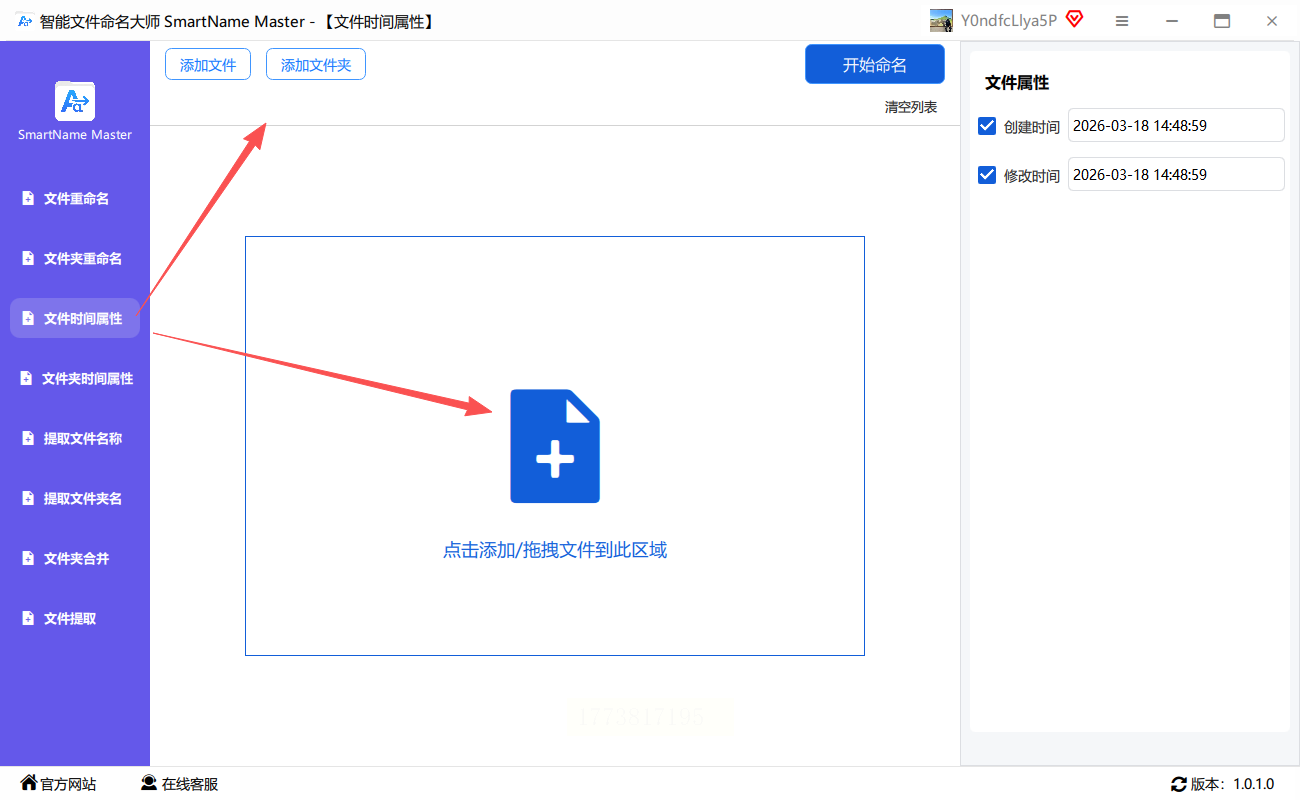Go to 文件夹时间属性 section
Image resolution: width=1300 pixels, height=800 pixels.
pyautogui.click(x=75, y=378)
